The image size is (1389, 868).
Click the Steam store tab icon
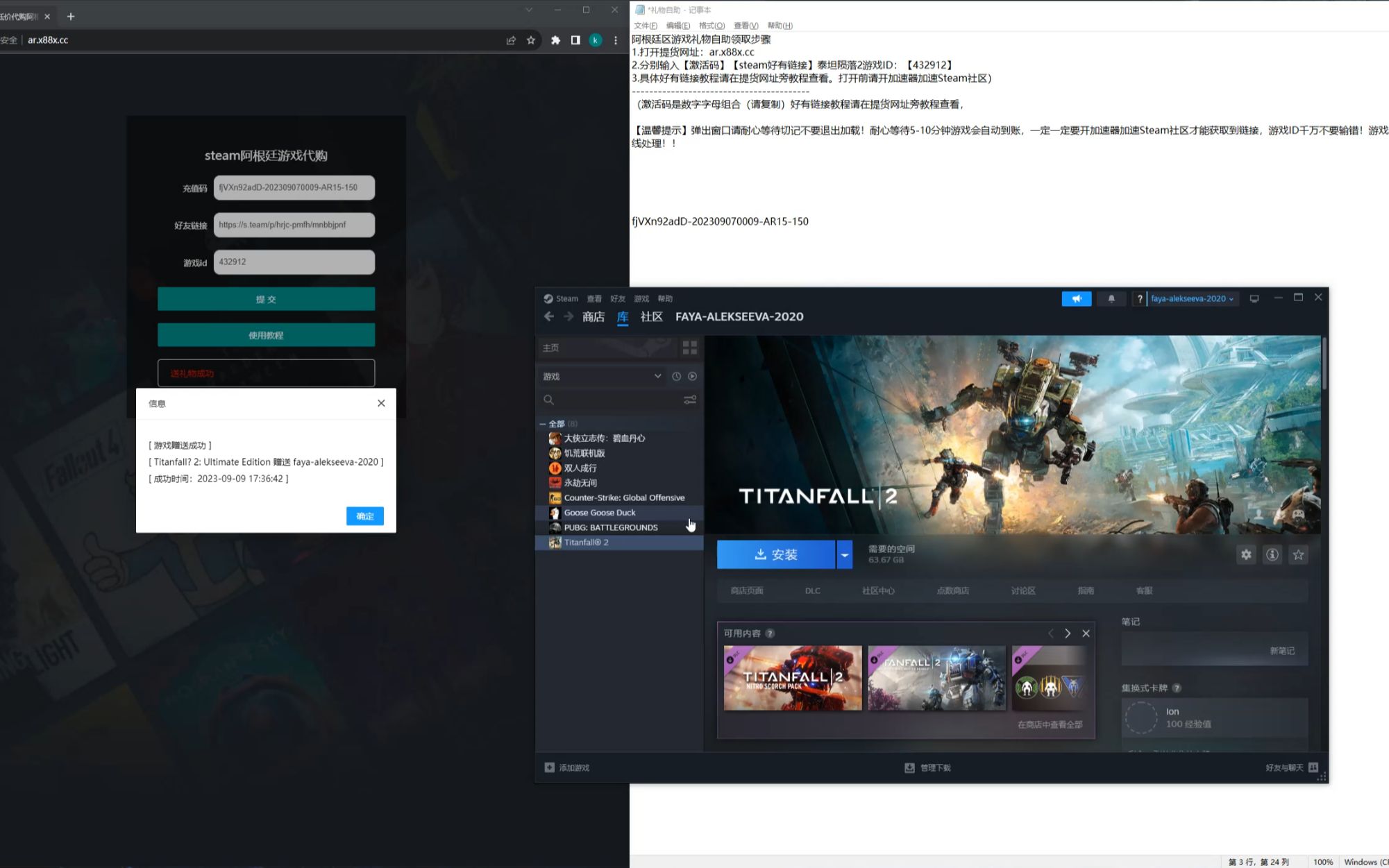(x=592, y=316)
